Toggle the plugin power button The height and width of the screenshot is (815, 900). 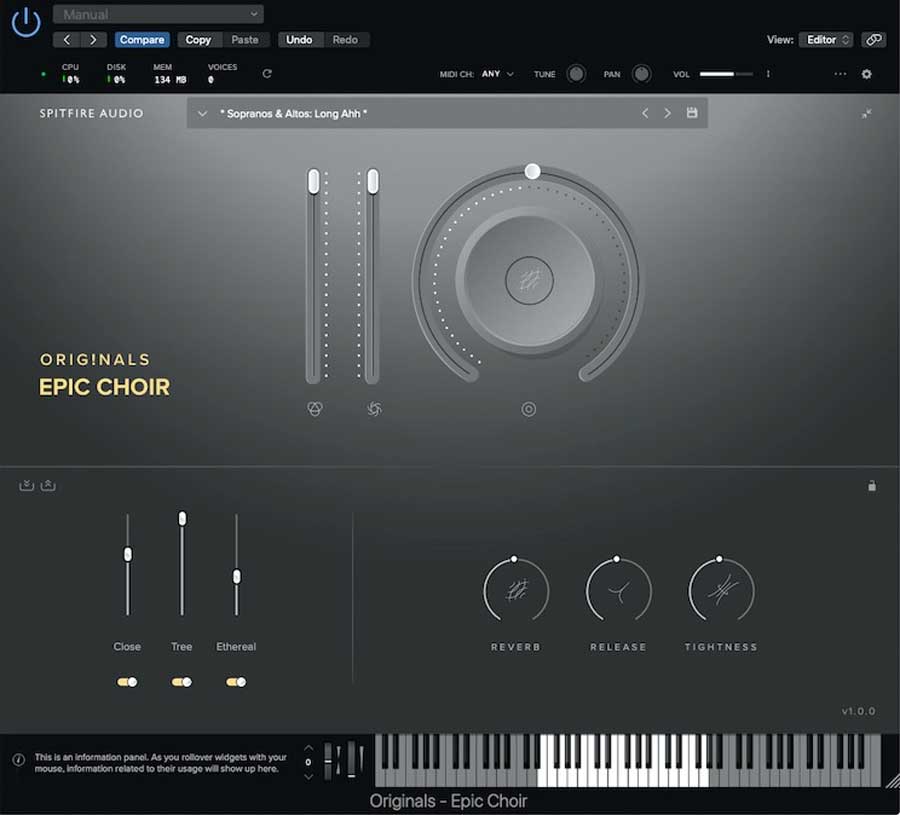26,22
